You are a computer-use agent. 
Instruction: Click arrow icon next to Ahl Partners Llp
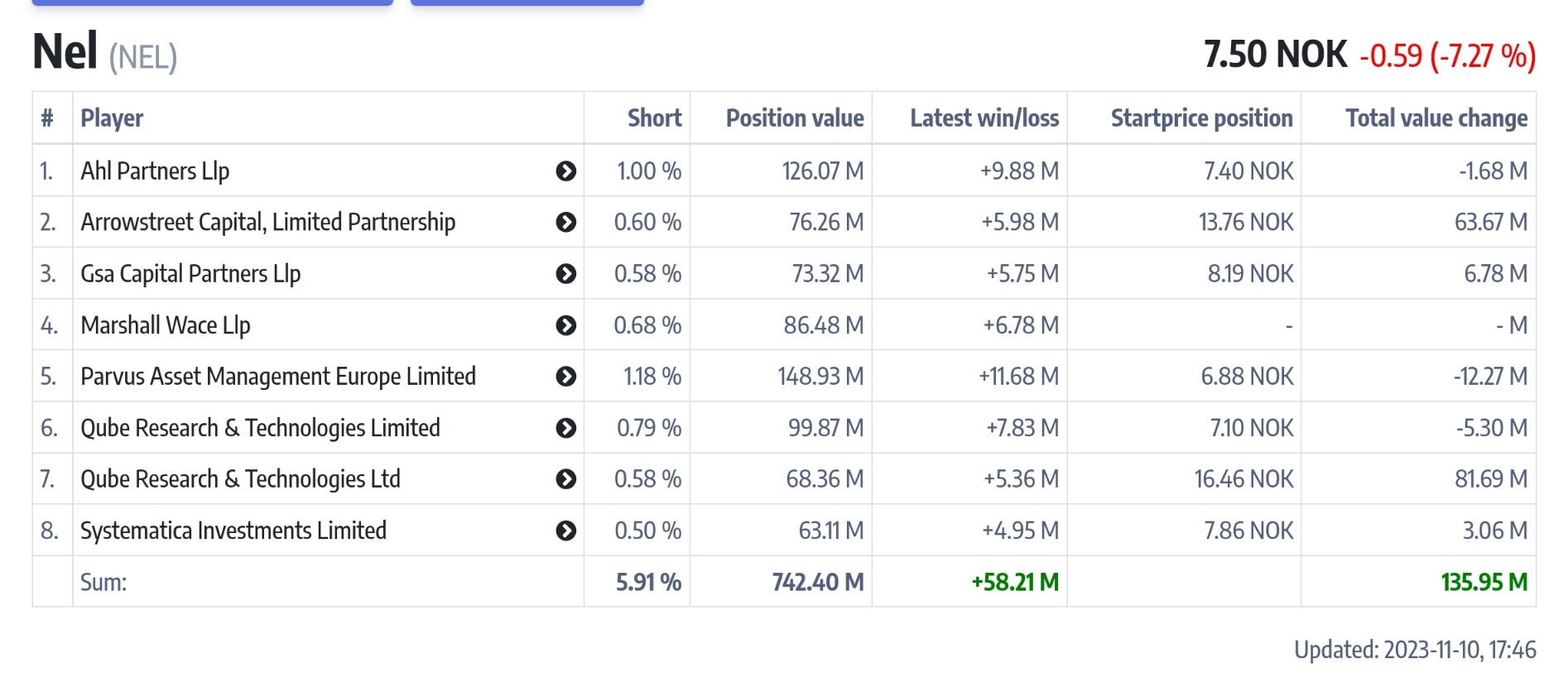pyautogui.click(x=565, y=171)
